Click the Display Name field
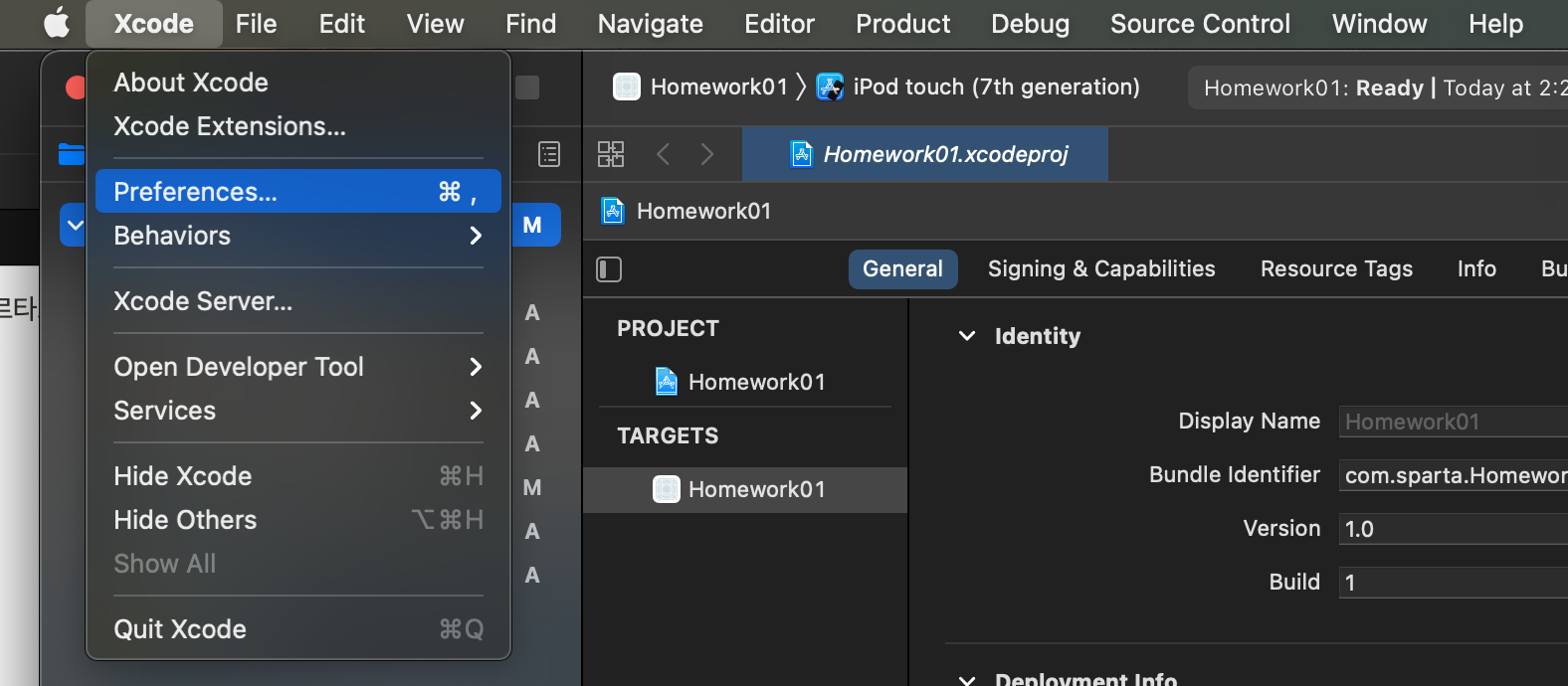This screenshot has height=686, width=1568. [1454, 422]
